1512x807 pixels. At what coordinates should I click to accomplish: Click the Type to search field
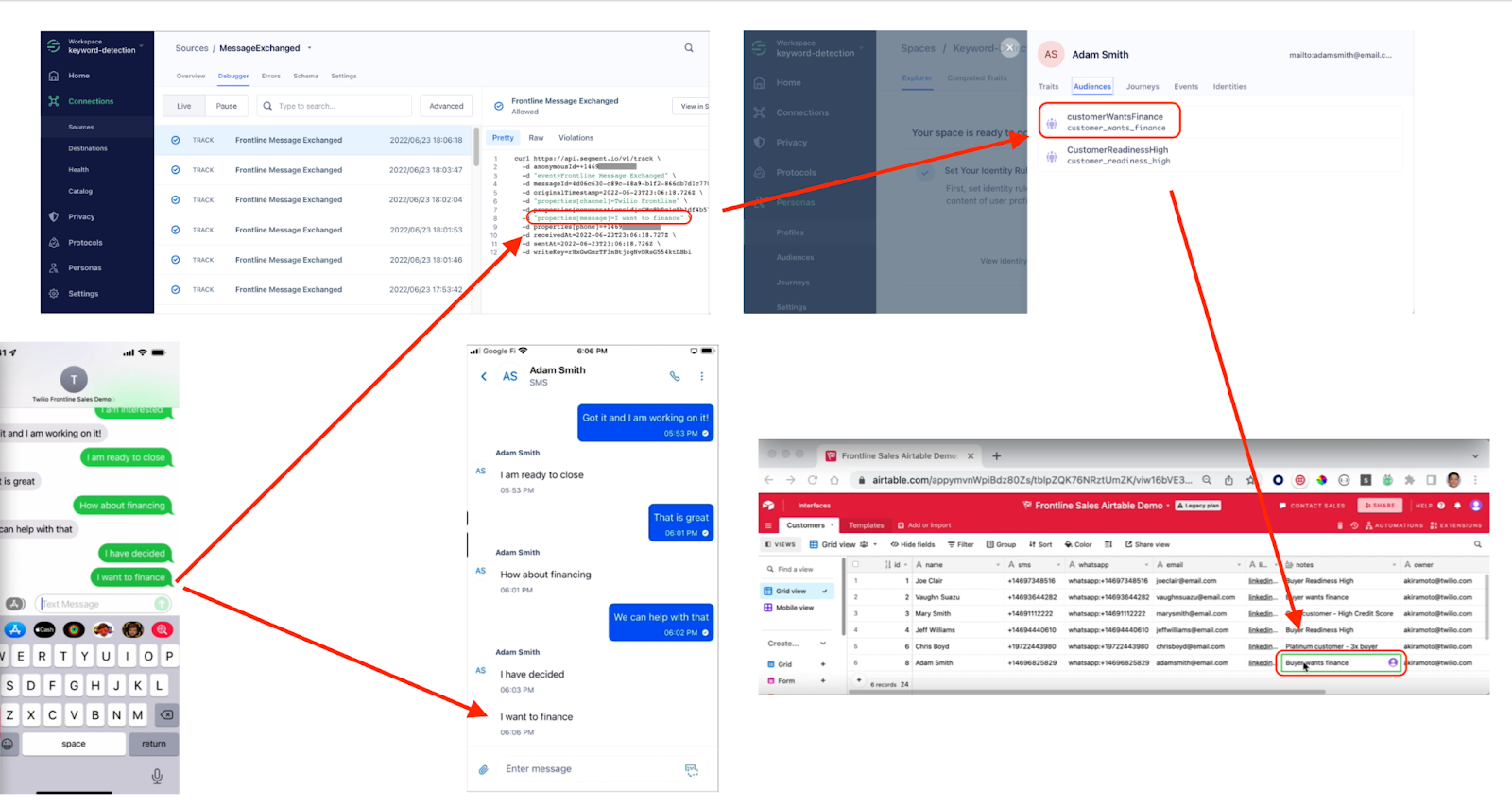click(334, 106)
